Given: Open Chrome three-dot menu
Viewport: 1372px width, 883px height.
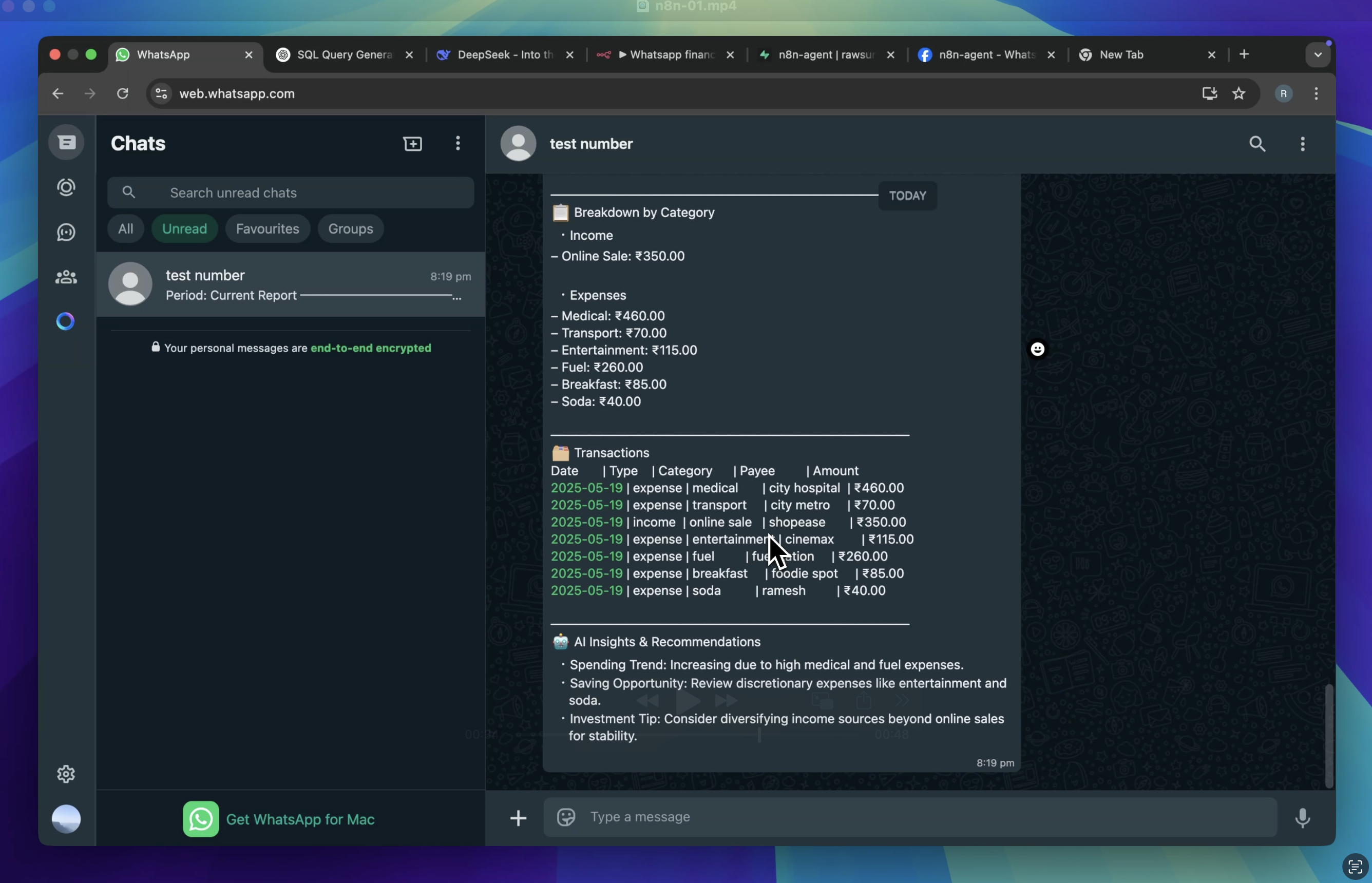Looking at the screenshot, I should click(1317, 93).
